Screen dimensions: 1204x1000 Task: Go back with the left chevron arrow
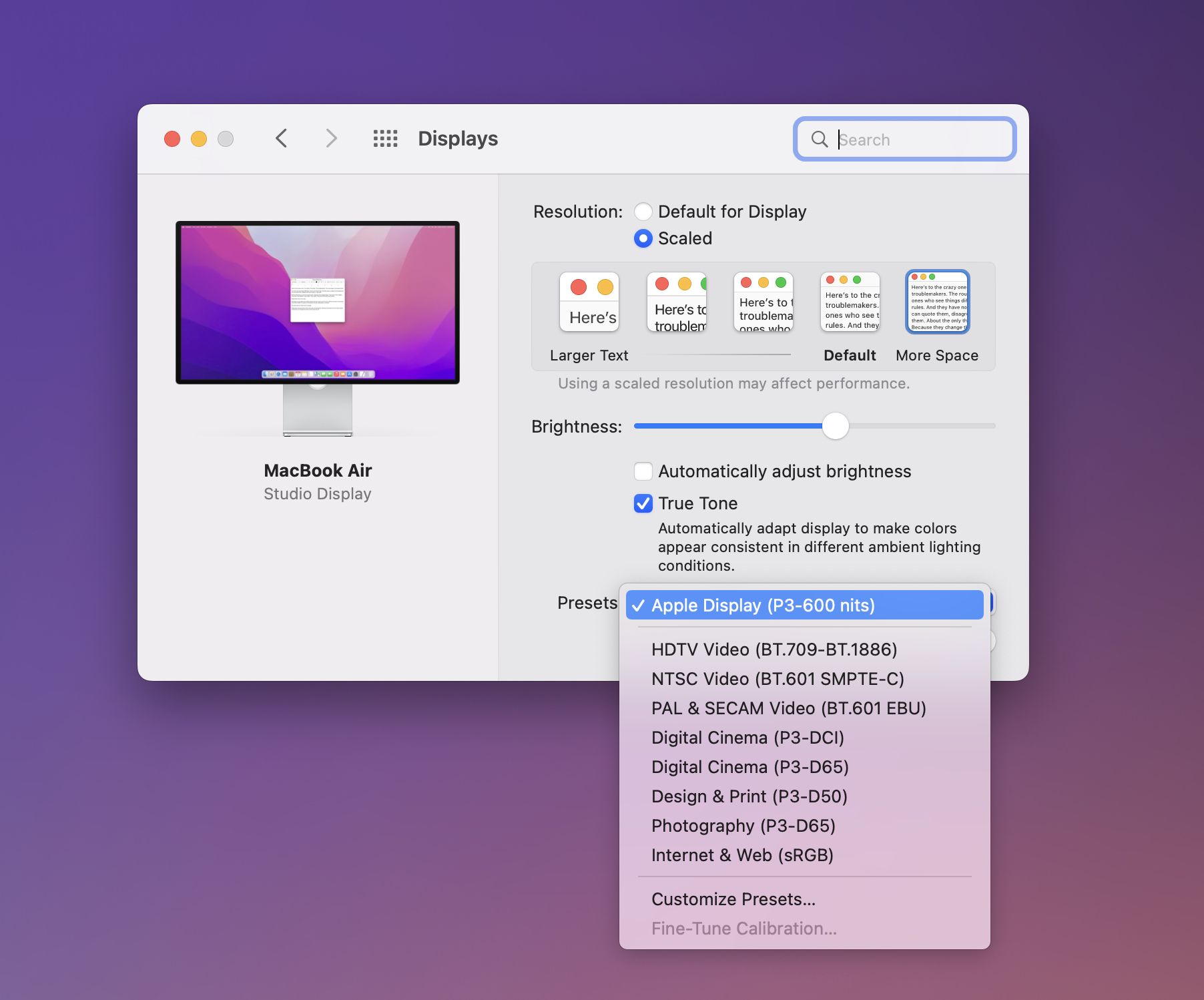[x=282, y=138]
